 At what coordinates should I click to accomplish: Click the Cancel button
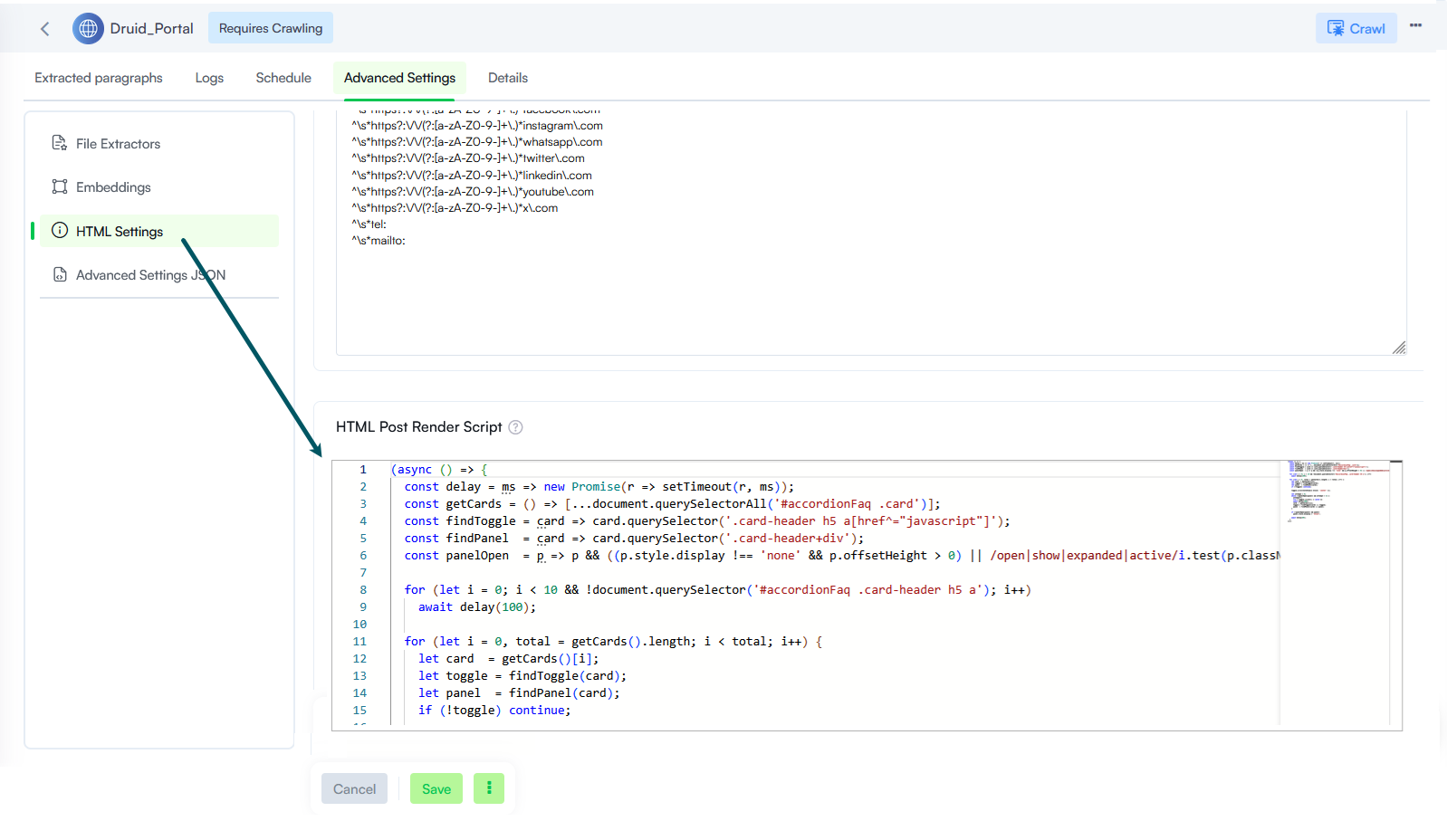[354, 788]
